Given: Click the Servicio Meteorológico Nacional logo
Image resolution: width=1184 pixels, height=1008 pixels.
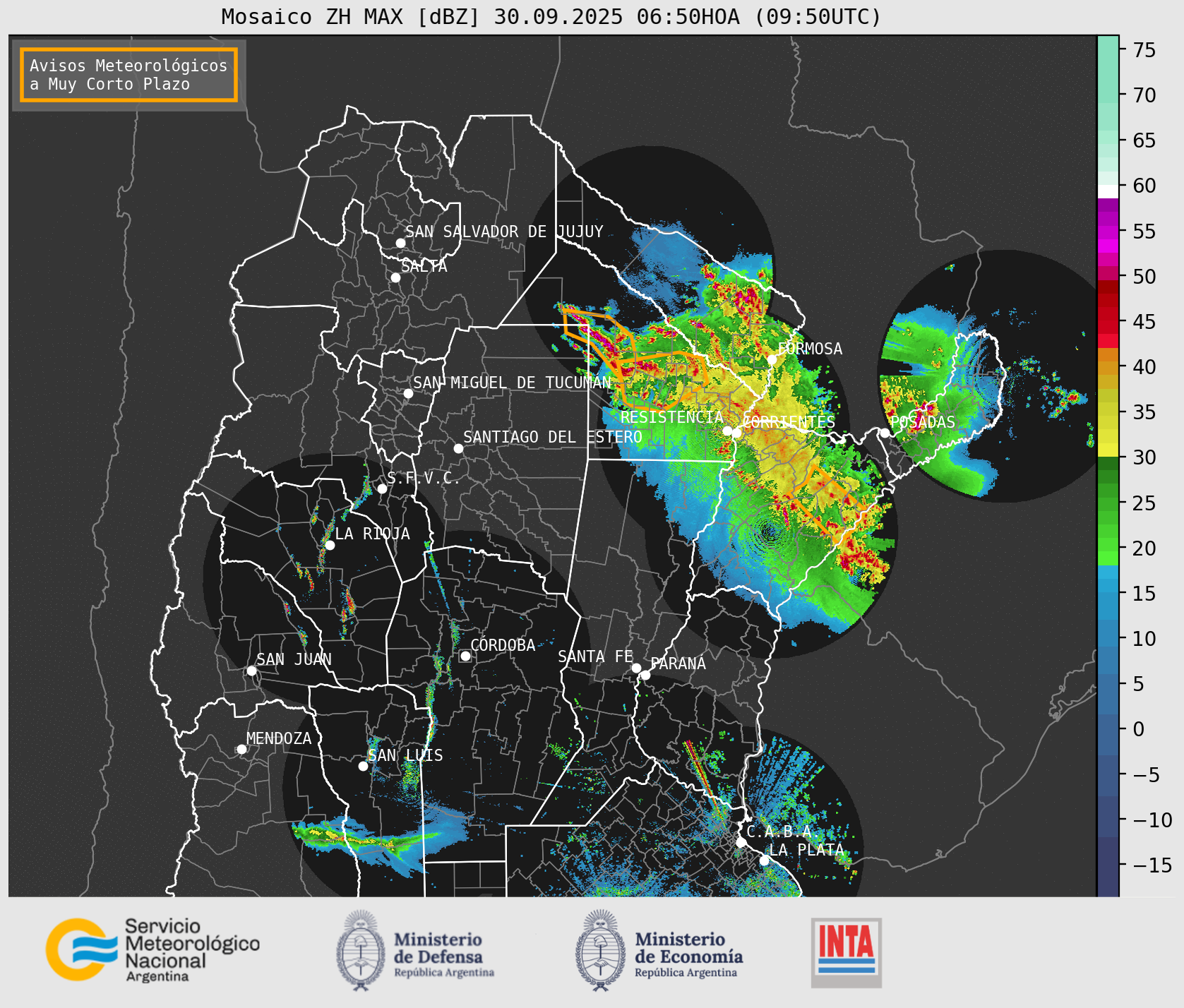Looking at the screenshot, I should [x=153, y=949].
